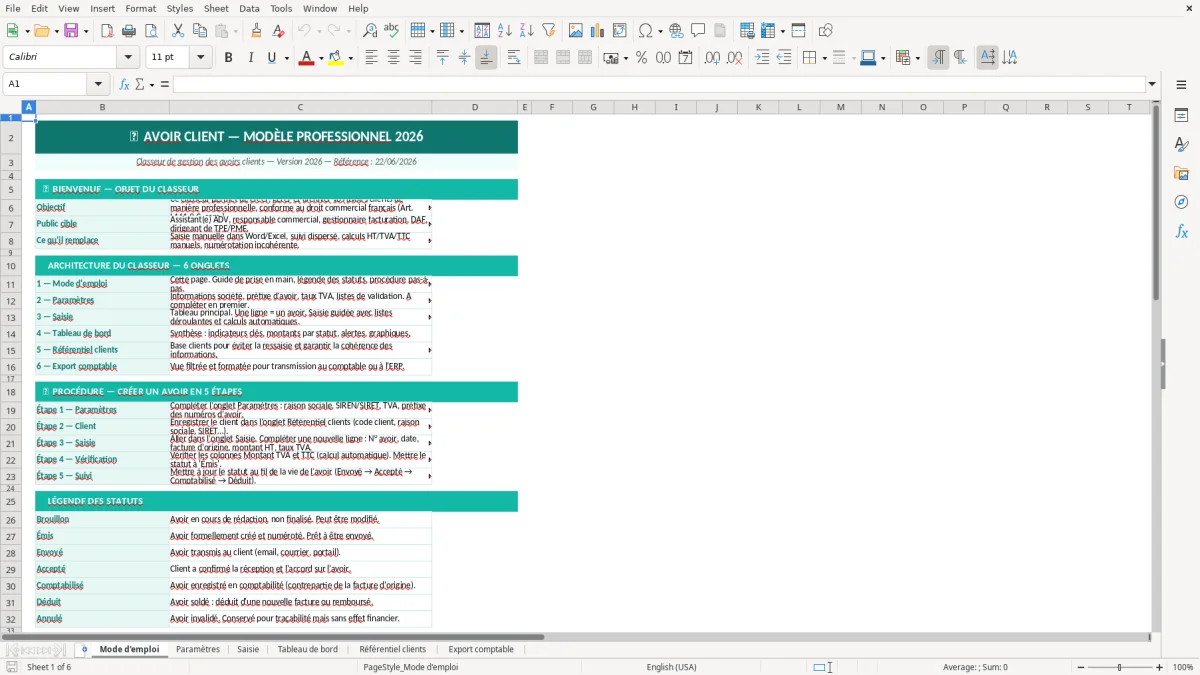Screen dimensions: 1200x675
Task: Sort descending Z to A
Action: (x=527, y=31)
